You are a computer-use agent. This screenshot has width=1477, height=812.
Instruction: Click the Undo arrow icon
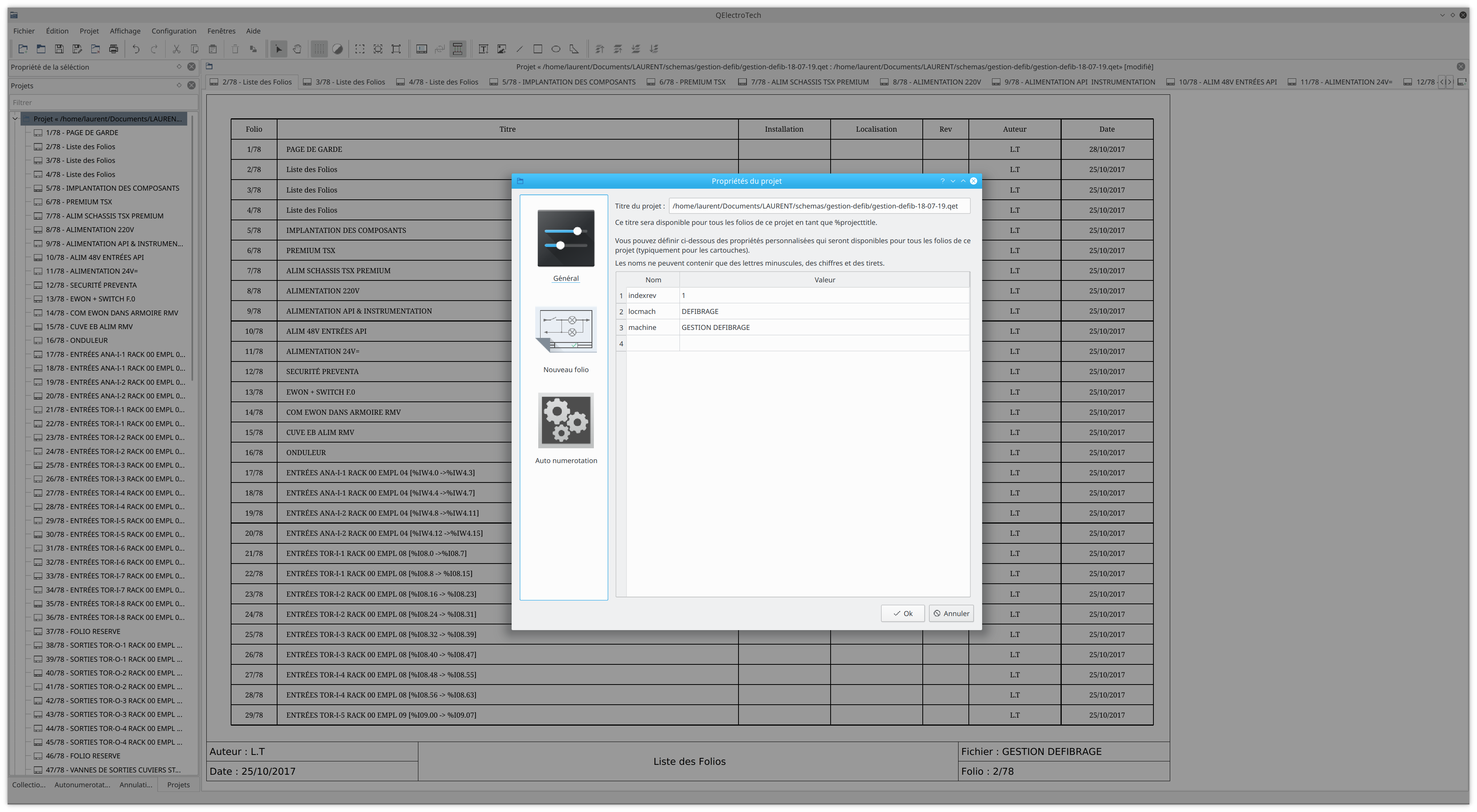point(136,49)
